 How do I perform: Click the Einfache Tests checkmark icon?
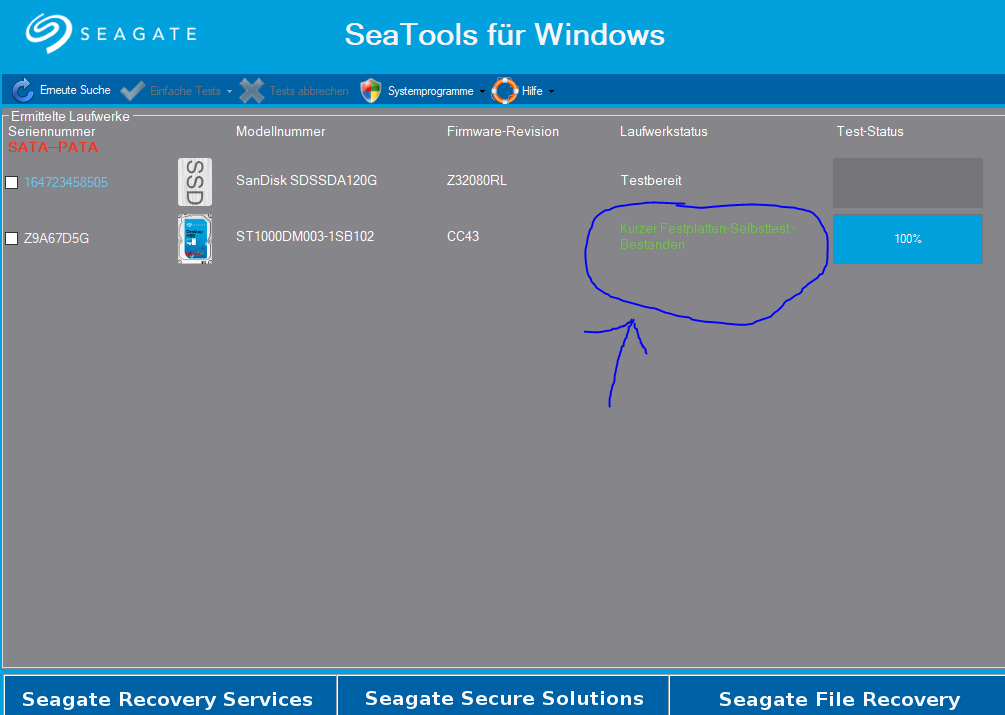click(132, 91)
